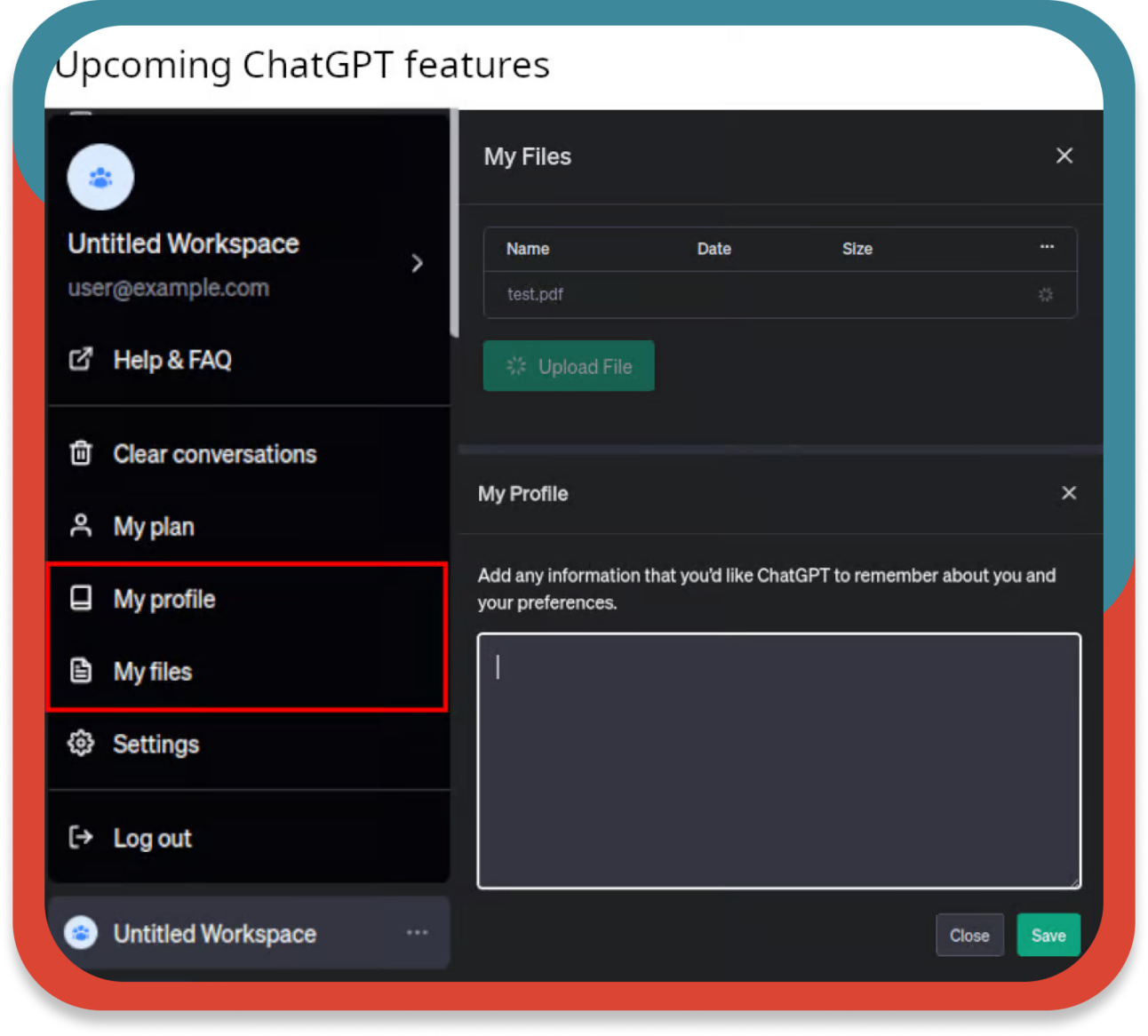Image resolution: width=1148 pixels, height=1036 pixels.
Task: Click the gear icon beside Settings
Action: 81,743
